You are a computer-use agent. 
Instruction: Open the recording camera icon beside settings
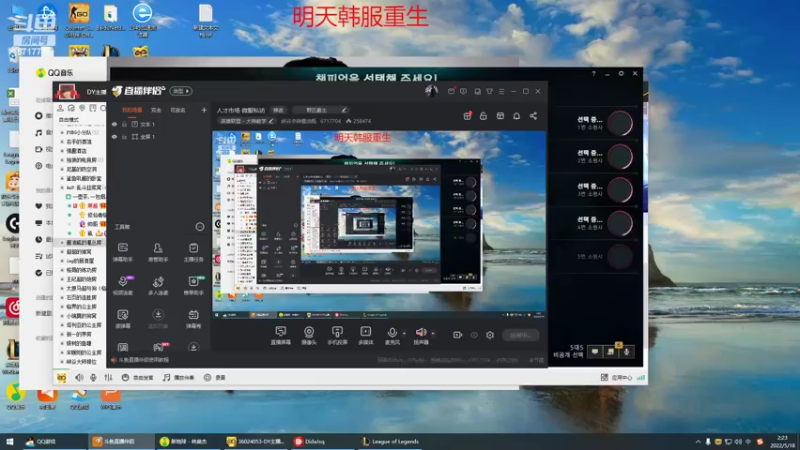click(457, 335)
